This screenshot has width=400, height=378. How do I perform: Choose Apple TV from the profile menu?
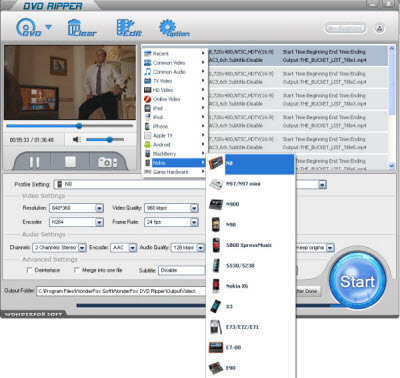[174, 135]
